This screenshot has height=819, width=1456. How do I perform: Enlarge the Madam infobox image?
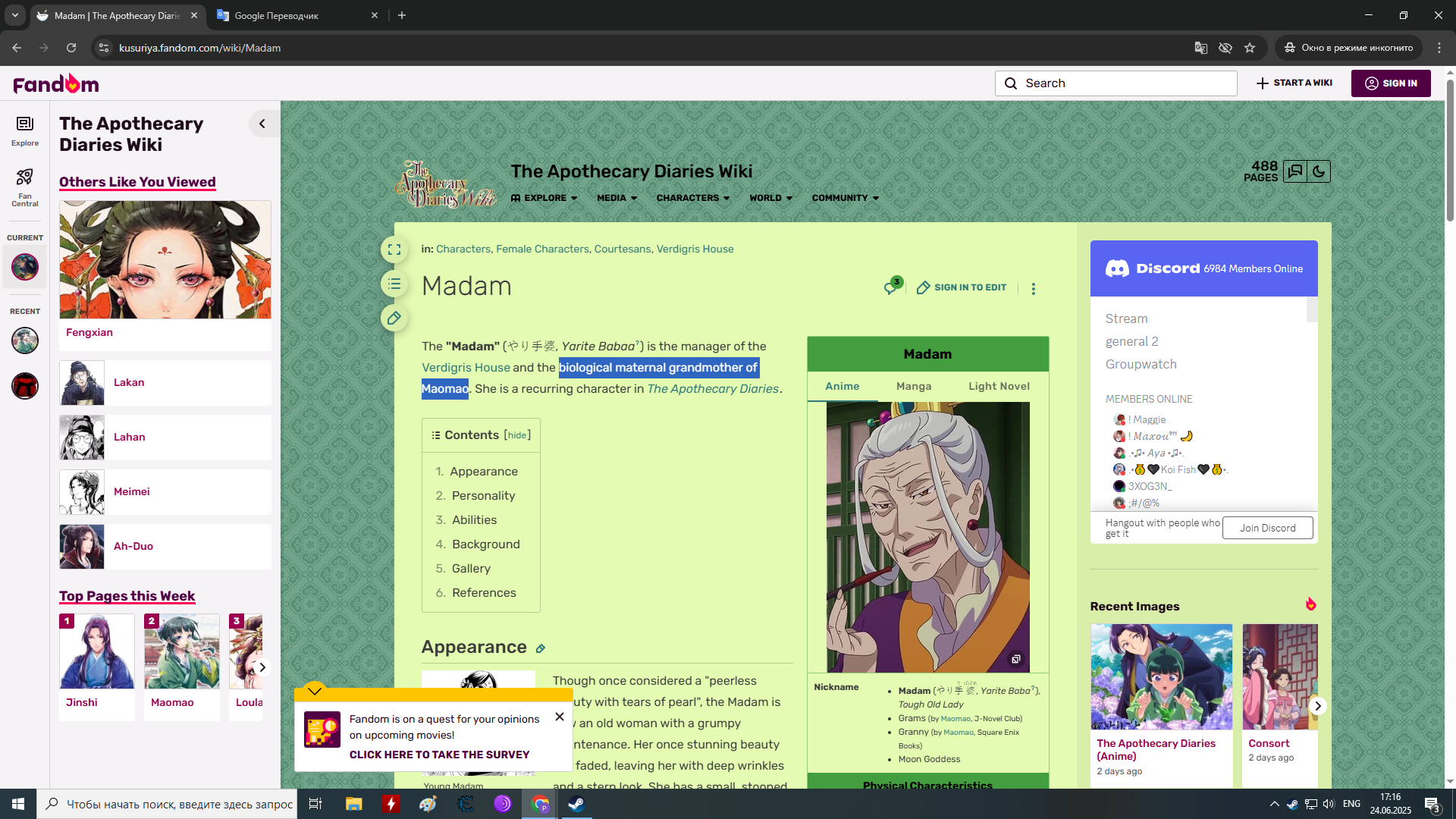(1015, 659)
